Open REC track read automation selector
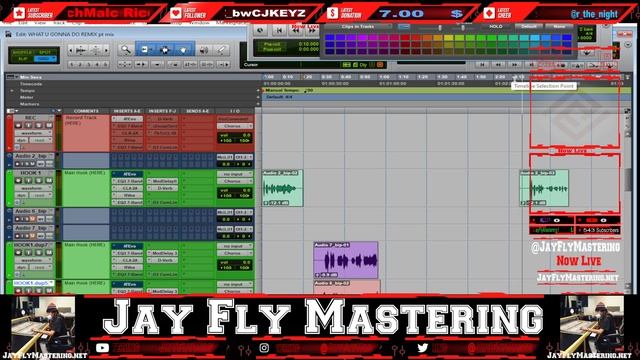 [41, 140]
